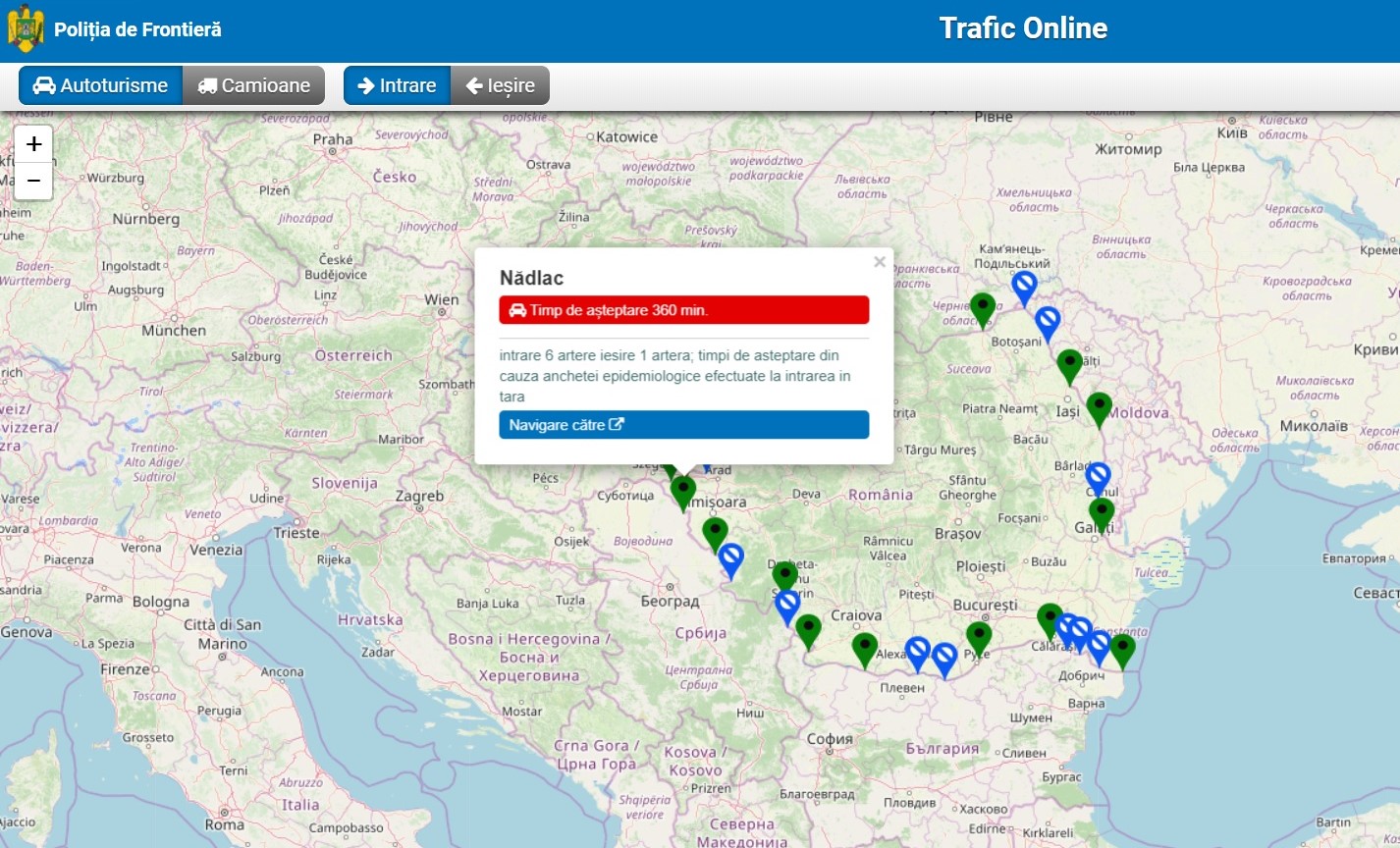This screenshot has width=1400, height=848.
Task: Select the green marker at Galați
Action: 1102,512
